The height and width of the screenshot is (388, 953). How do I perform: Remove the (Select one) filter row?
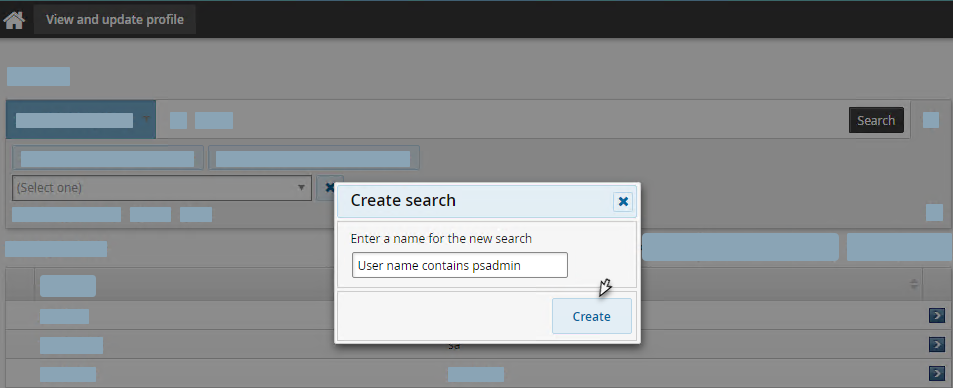click(328, 188)
